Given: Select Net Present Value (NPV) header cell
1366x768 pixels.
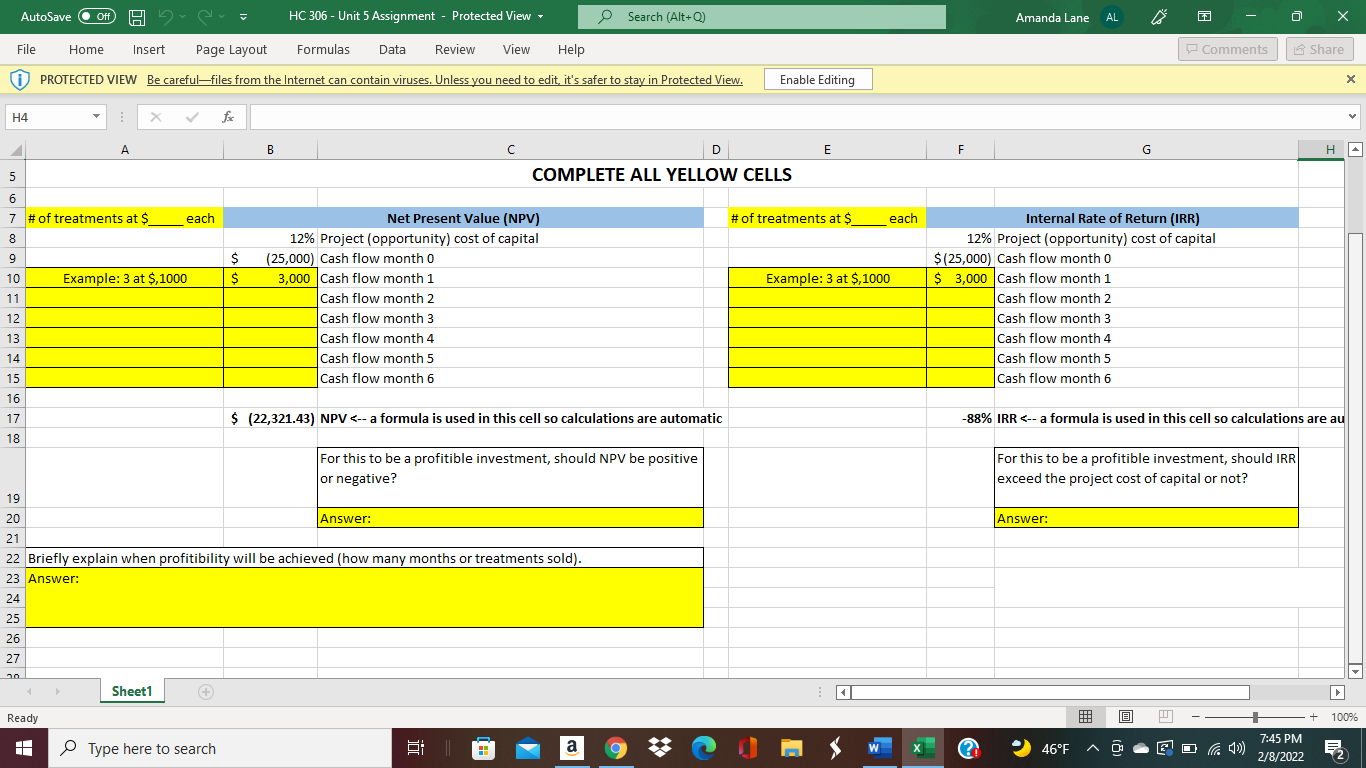Looking at the screenshot, I should pos(463,218).
